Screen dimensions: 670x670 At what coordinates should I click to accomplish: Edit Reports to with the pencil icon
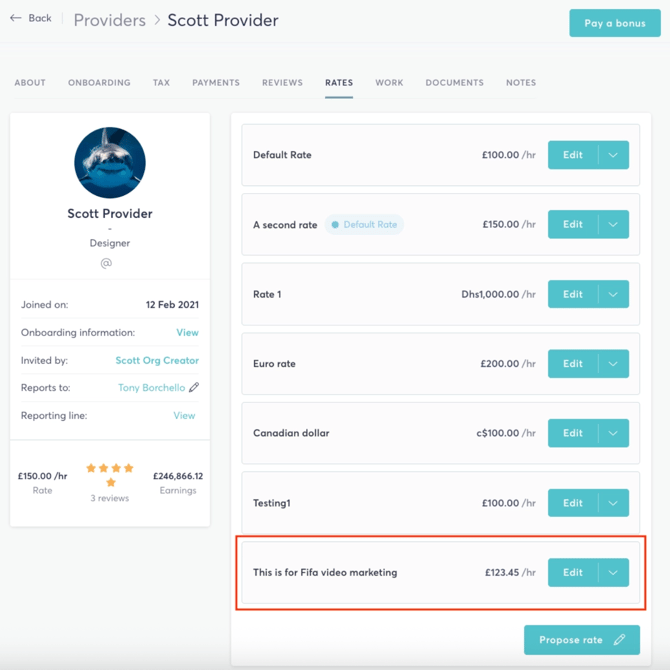(194, 387)
